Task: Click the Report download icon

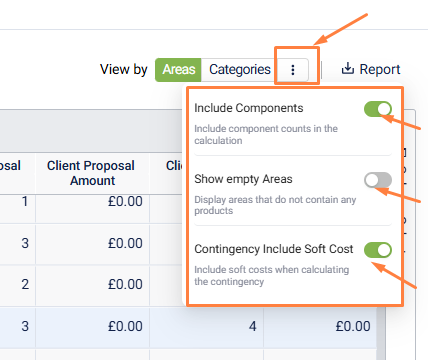Action: [x=348, y=68]
